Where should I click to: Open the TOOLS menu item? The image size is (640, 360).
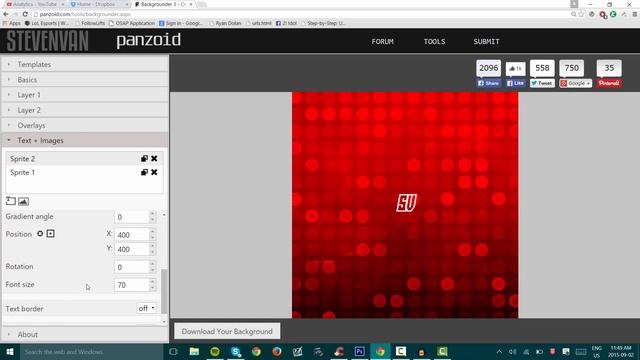434,42
